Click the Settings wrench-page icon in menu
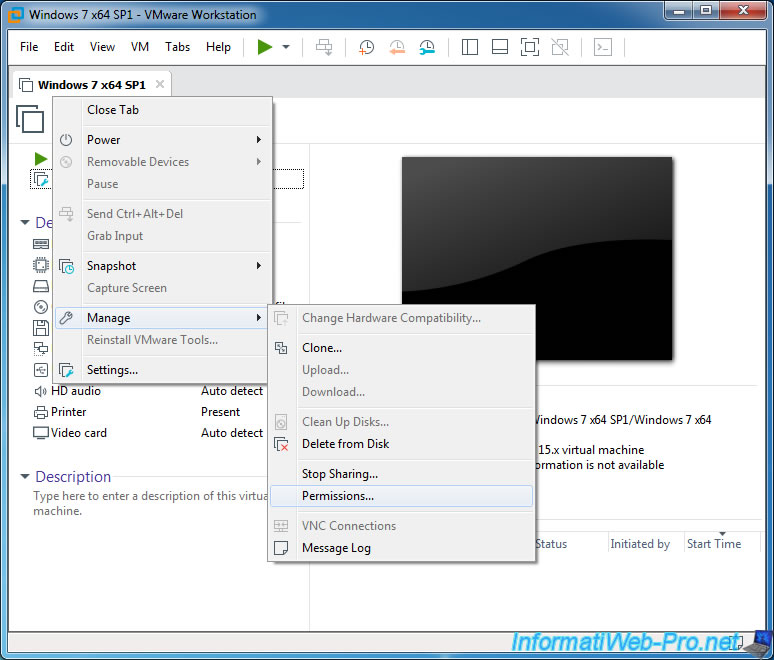774x660 pixels. [66, 370]
